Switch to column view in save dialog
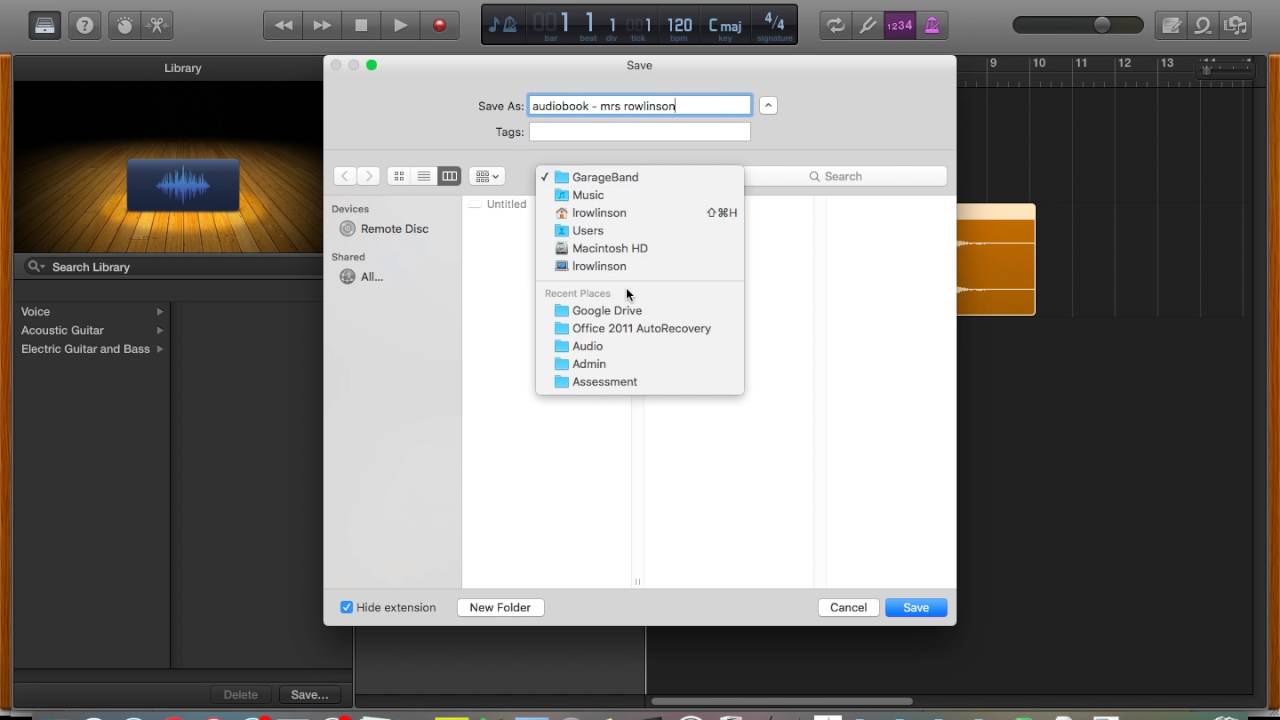Screen dimensions: 1280x720 (449, 176)
